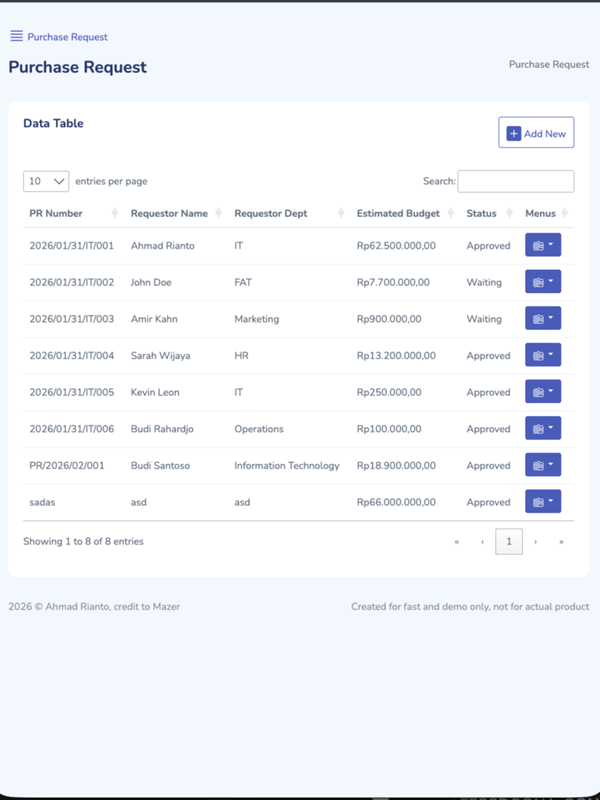Open menu dropdown for John Doe row

click(543, 282)
